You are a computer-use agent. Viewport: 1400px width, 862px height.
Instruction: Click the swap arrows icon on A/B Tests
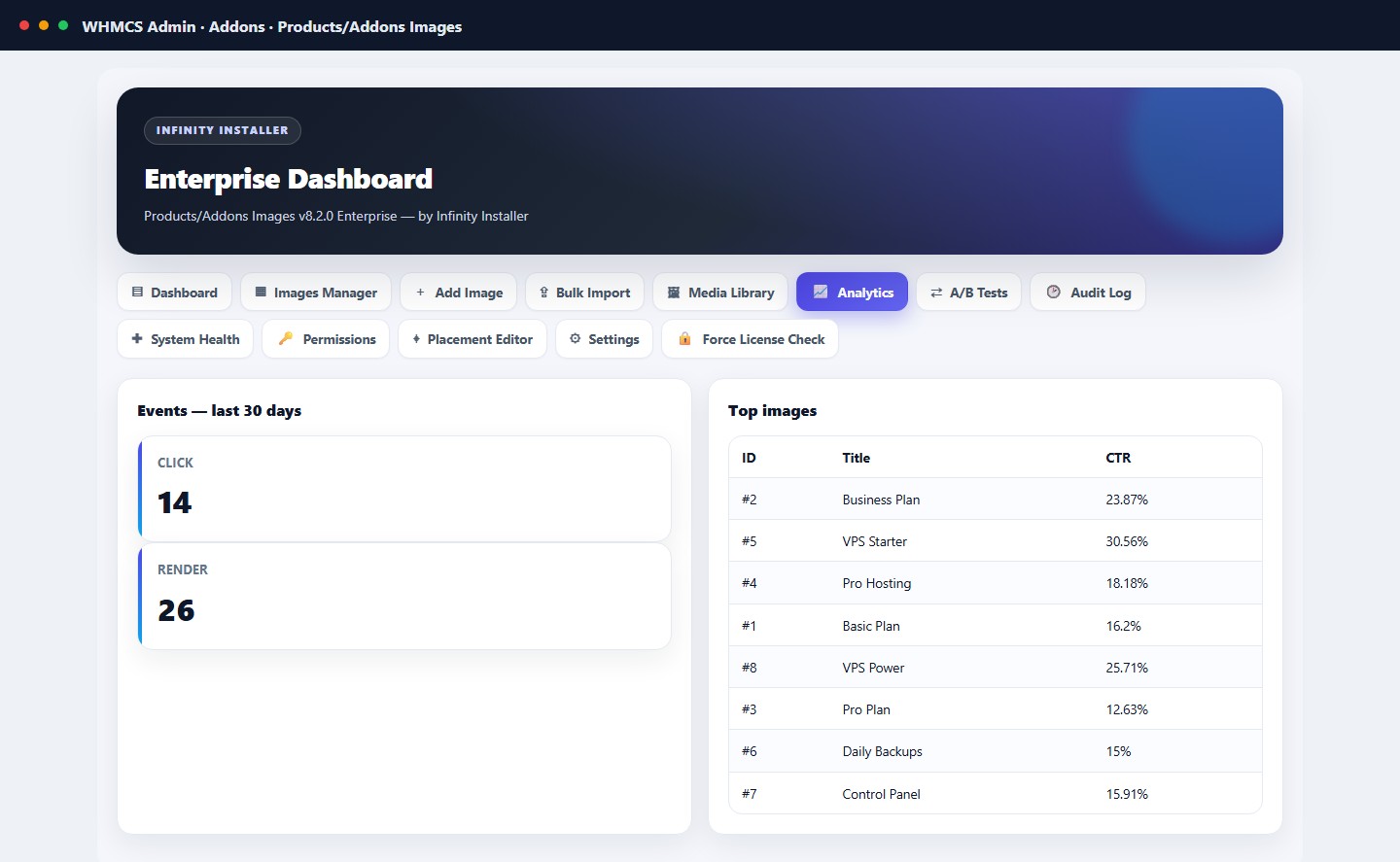coord(936,293)
